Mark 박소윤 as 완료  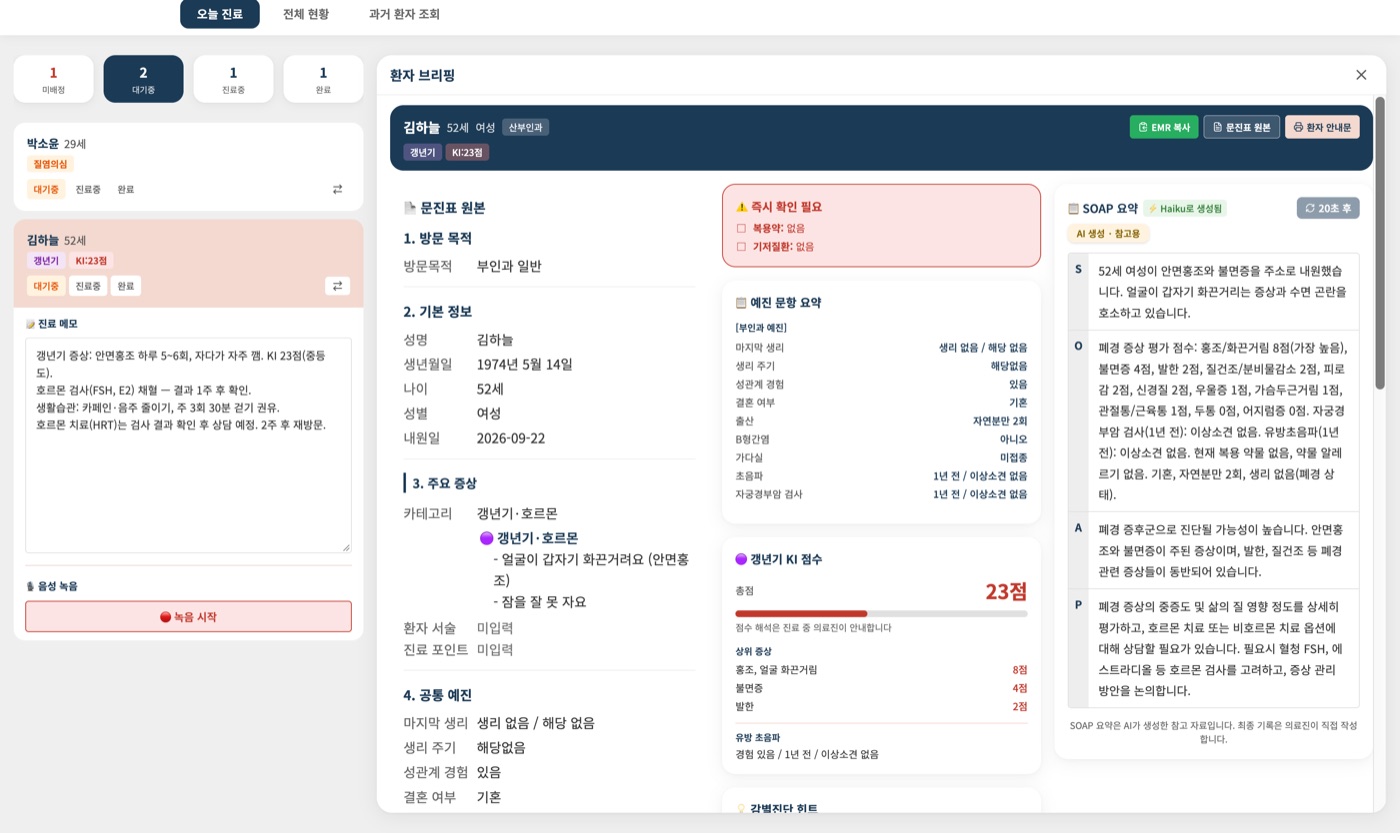[x=126, y=189]
